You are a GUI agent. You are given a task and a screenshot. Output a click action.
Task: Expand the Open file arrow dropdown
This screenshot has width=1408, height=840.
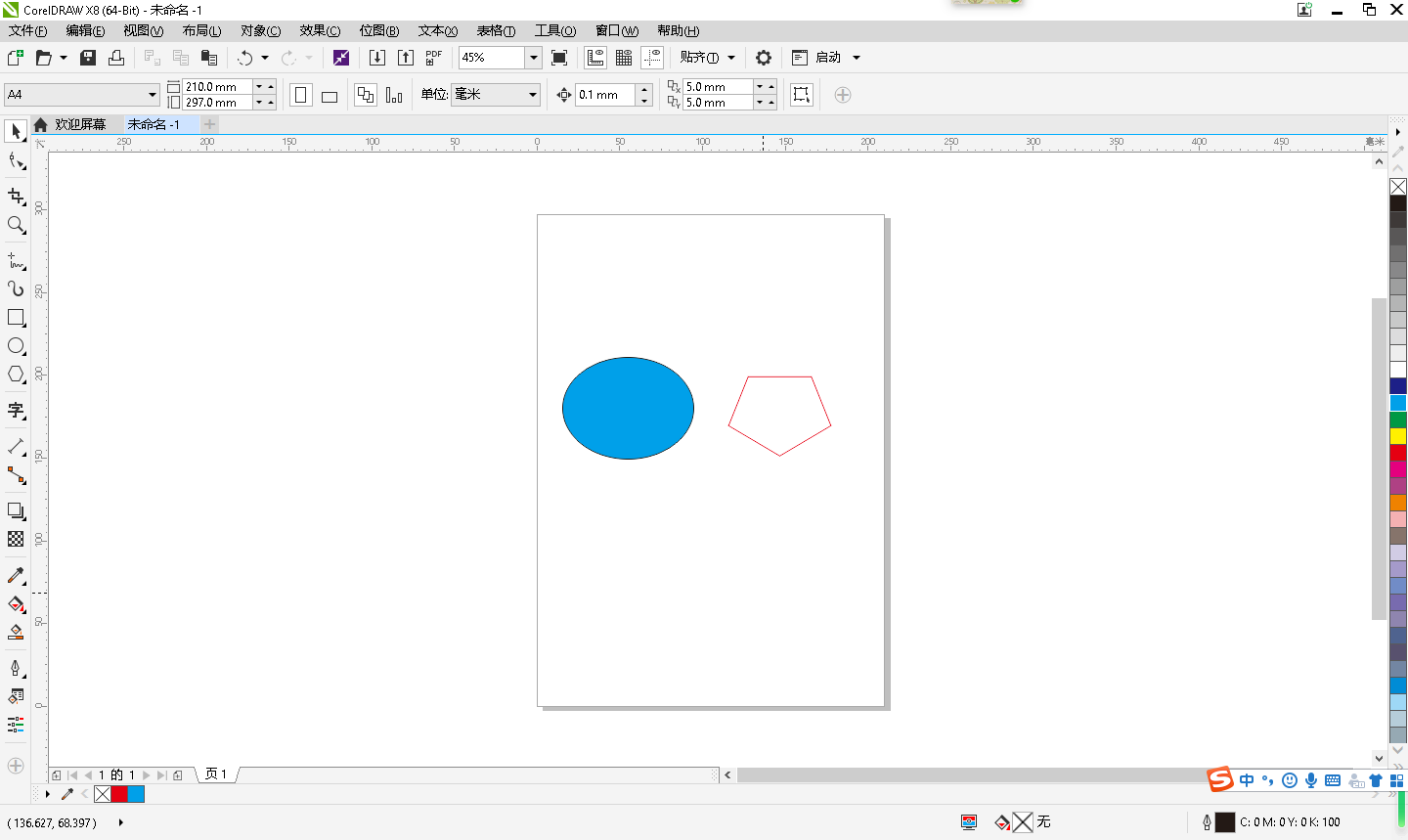point(64,58)
